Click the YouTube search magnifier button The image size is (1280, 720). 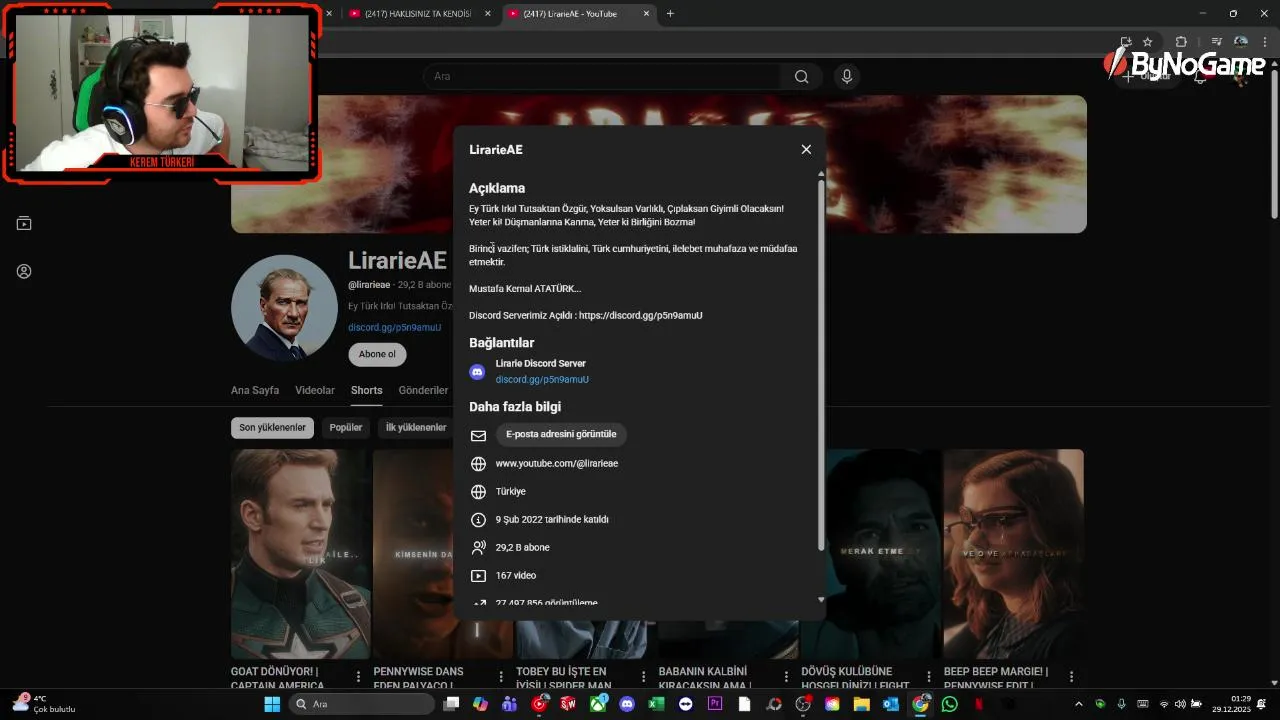click(x=801, y=77)
